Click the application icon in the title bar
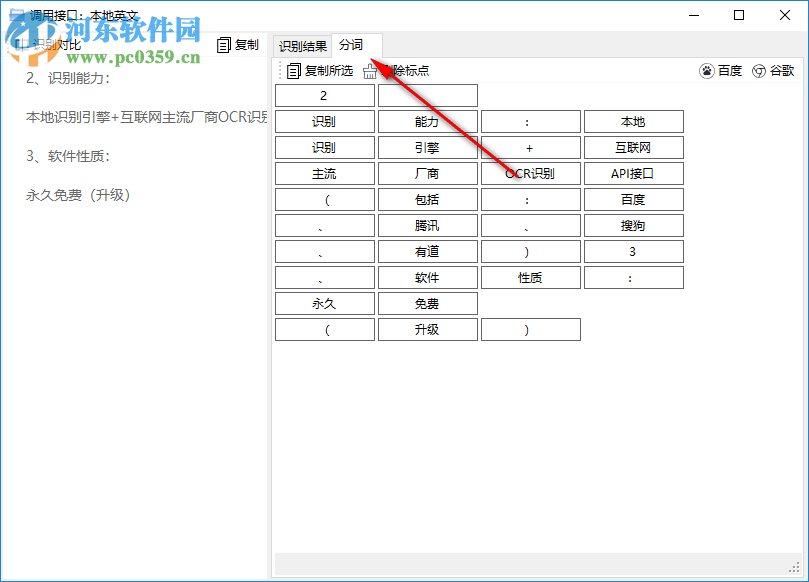The width and height of the screenshot is (809, 582). [x=14, y=14]
